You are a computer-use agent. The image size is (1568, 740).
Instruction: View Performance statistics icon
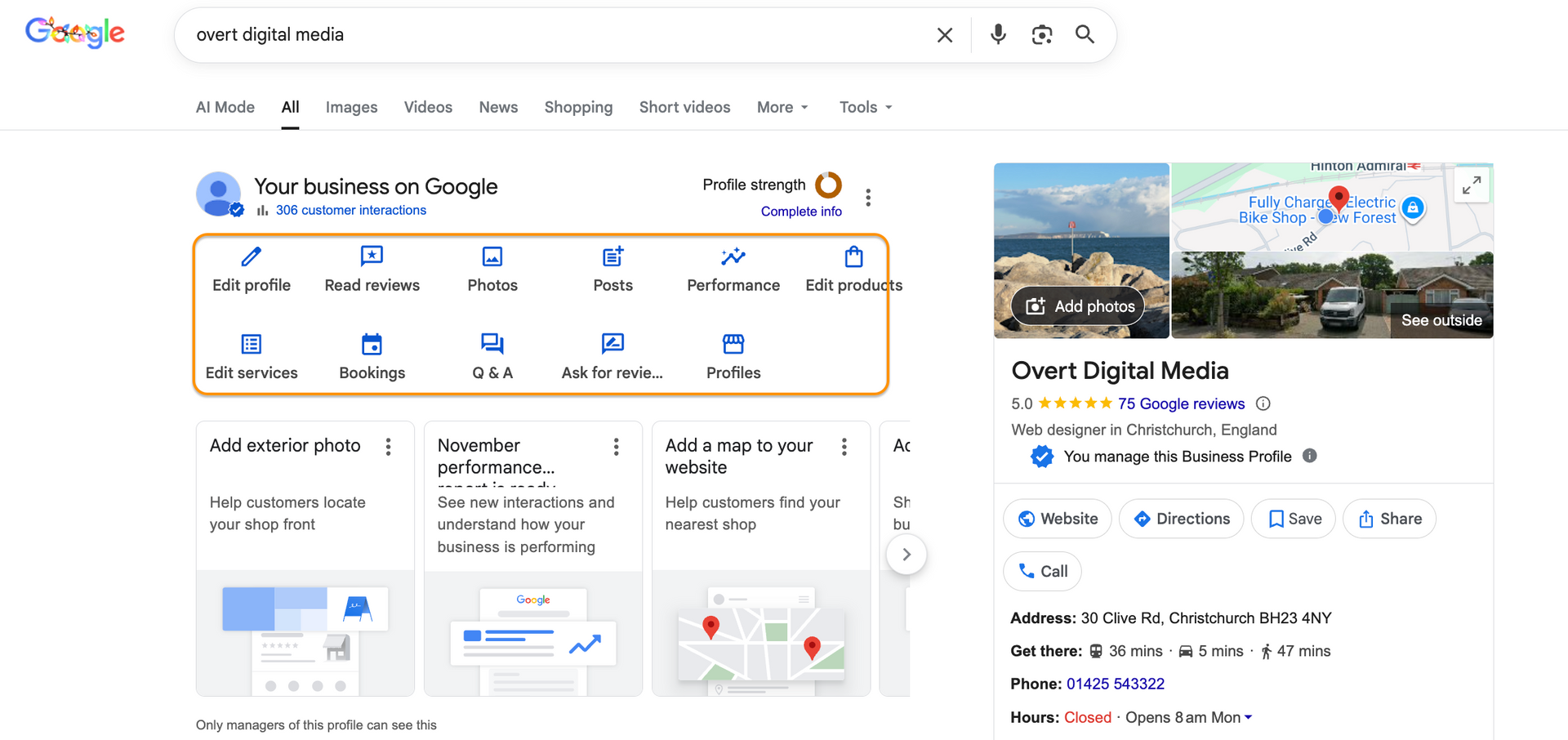pyautogui.click(x=733, y=256)
